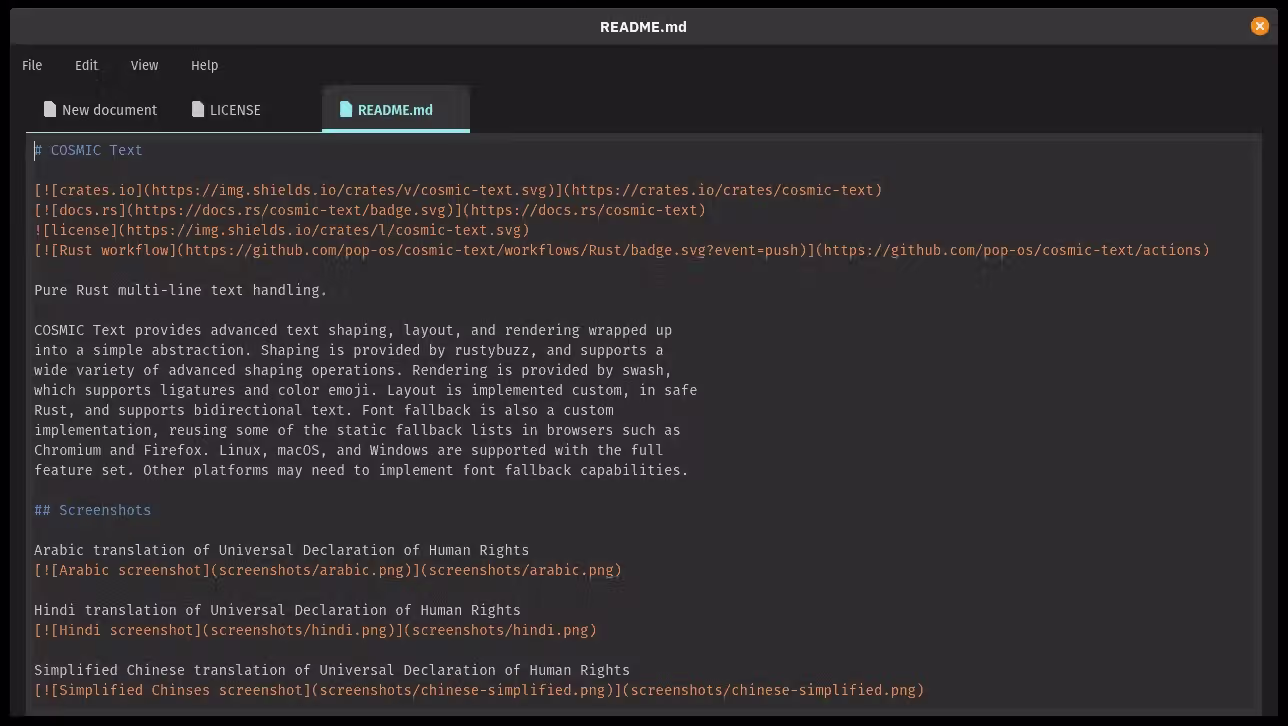
Task: Open the Edit menu
Action: (x=86, y=65)
